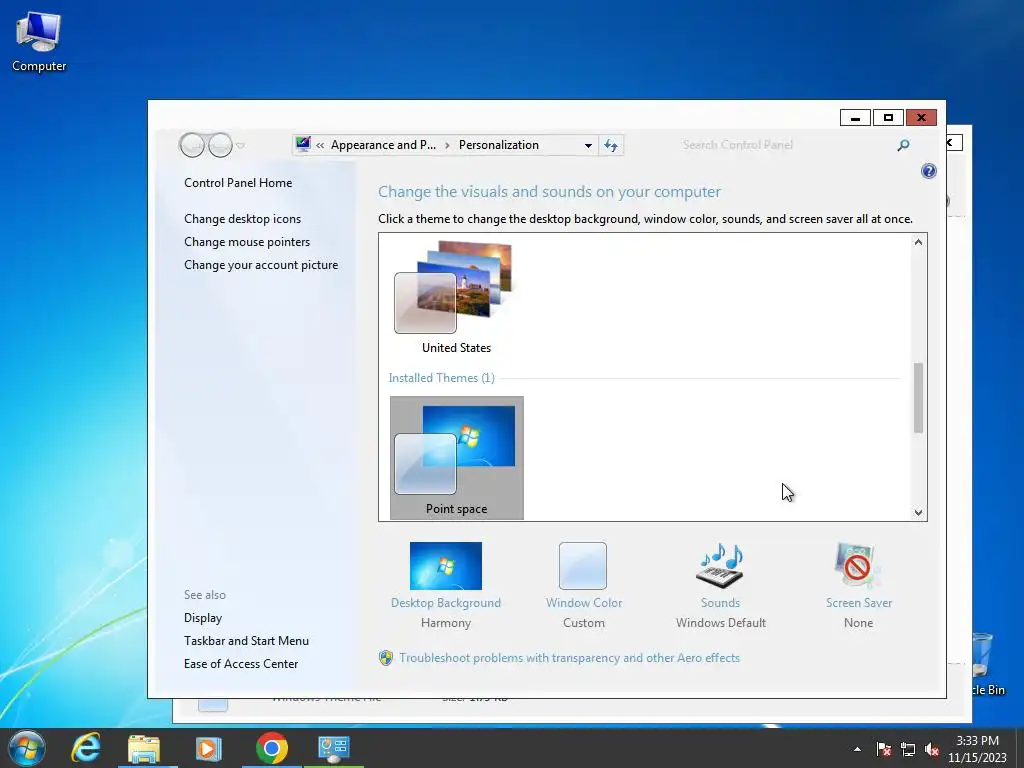Click the Sounds label

[x=720, y=603]
